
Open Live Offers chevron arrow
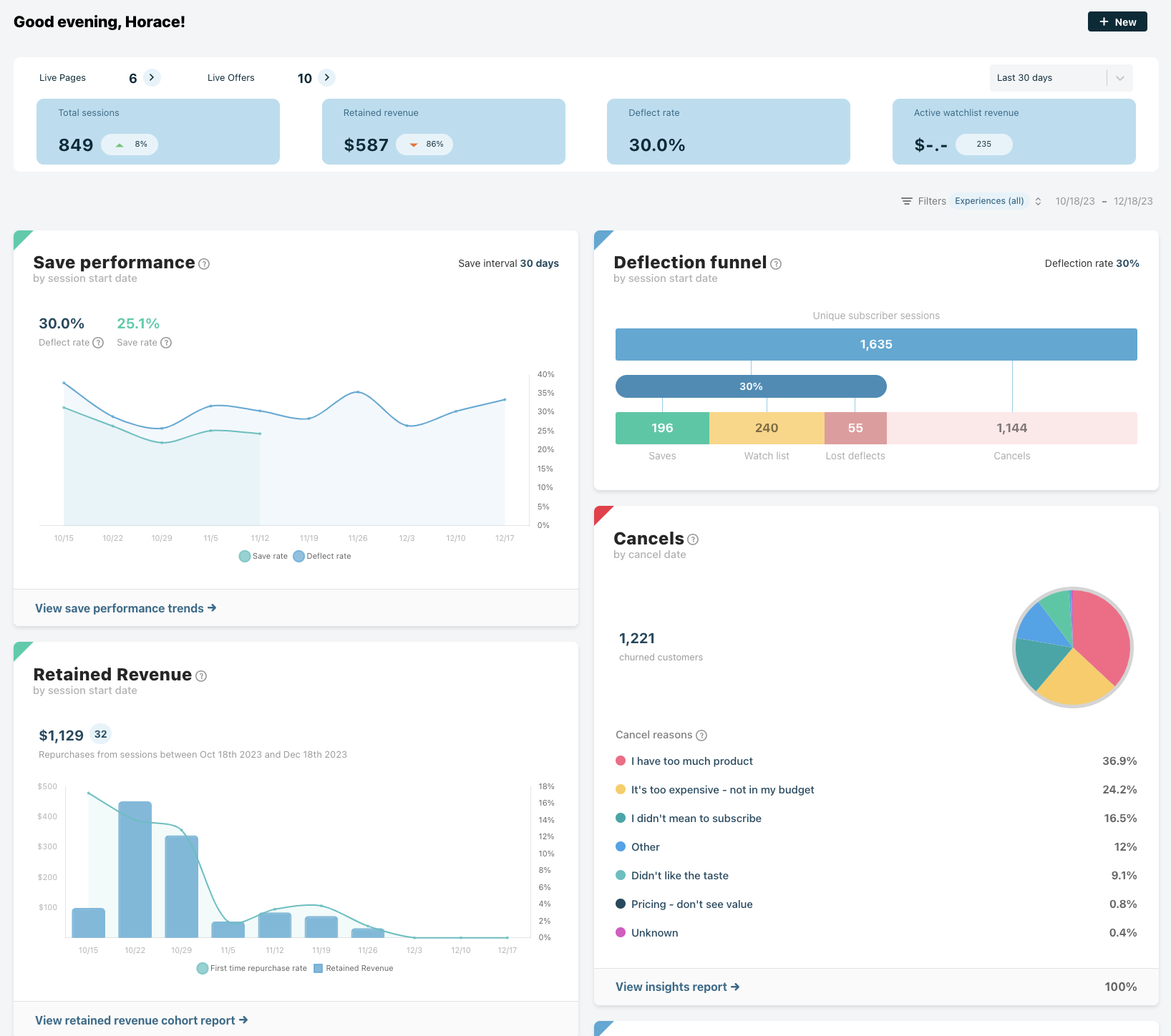coord(326,77)
